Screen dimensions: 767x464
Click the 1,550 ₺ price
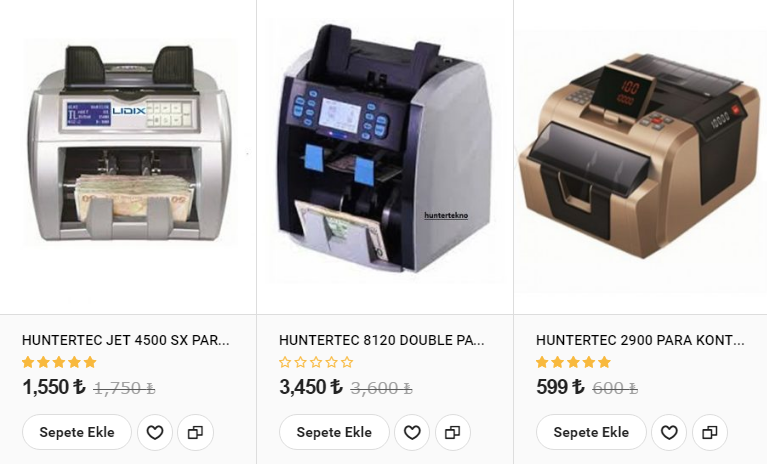tap(54, 387)
